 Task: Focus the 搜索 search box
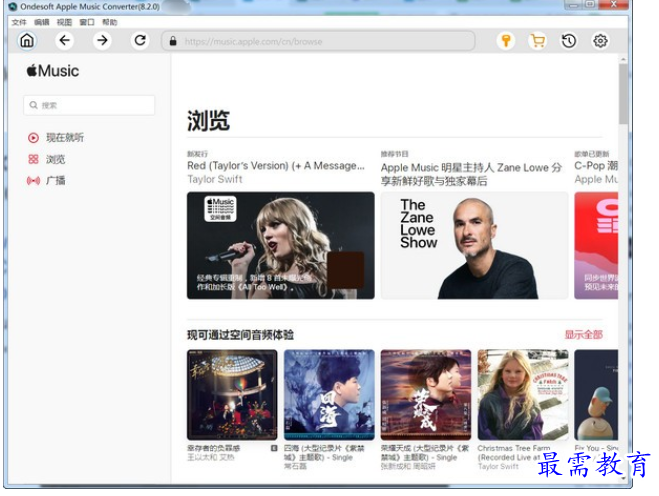89,105
